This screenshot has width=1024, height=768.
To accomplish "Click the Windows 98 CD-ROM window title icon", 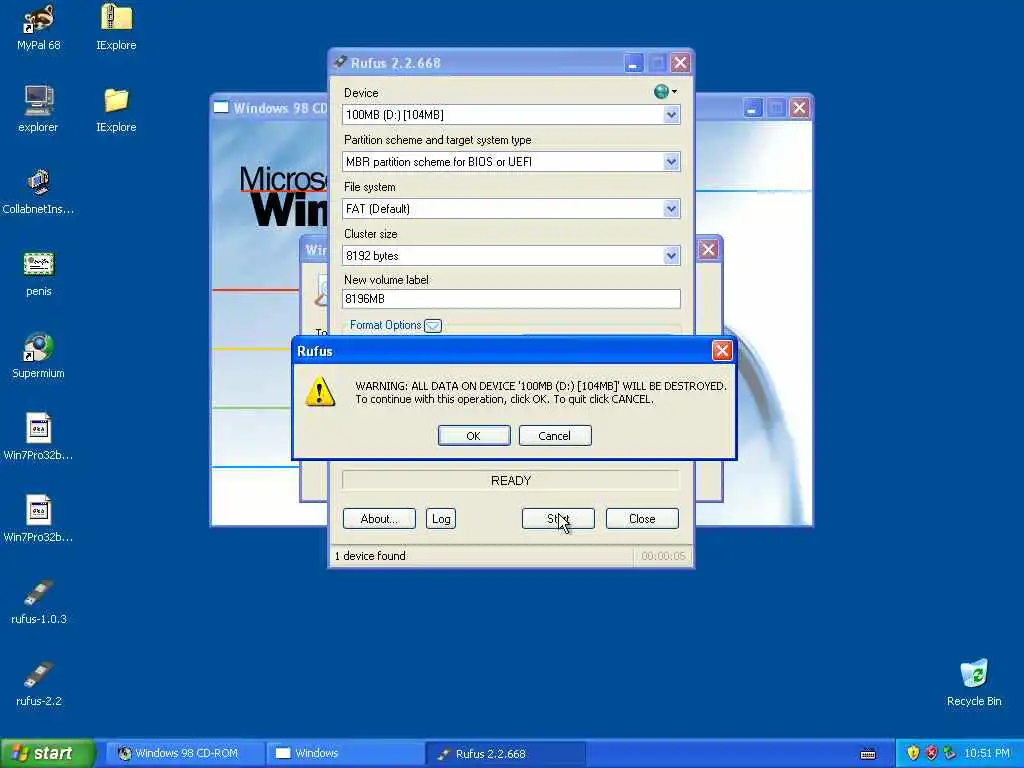I will pos(221,107).
